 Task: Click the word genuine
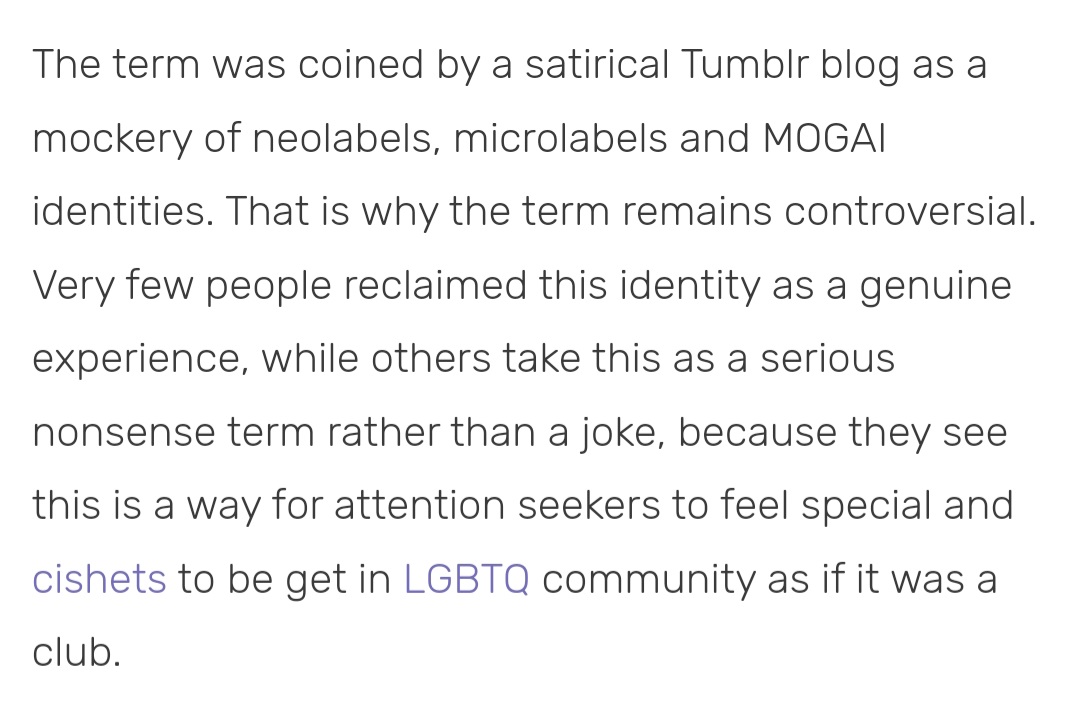pyautogui.click(x=935, y=286)
